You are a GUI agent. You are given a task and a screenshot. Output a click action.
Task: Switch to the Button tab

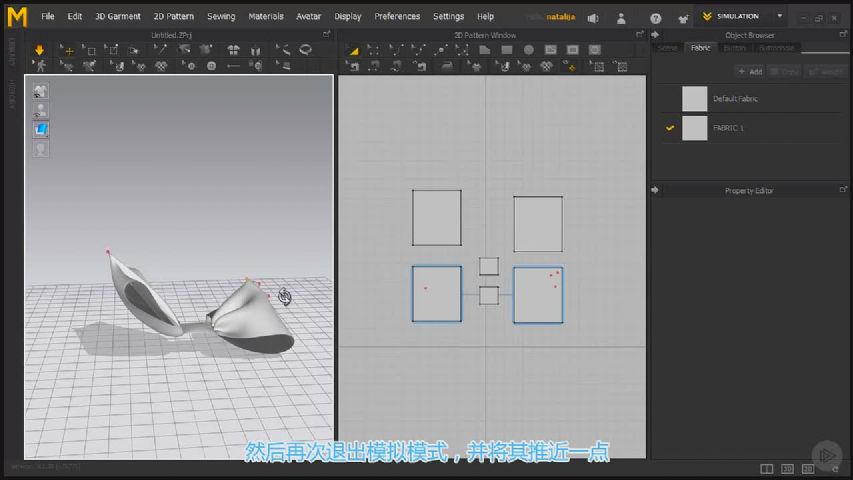tap(734, 48)
